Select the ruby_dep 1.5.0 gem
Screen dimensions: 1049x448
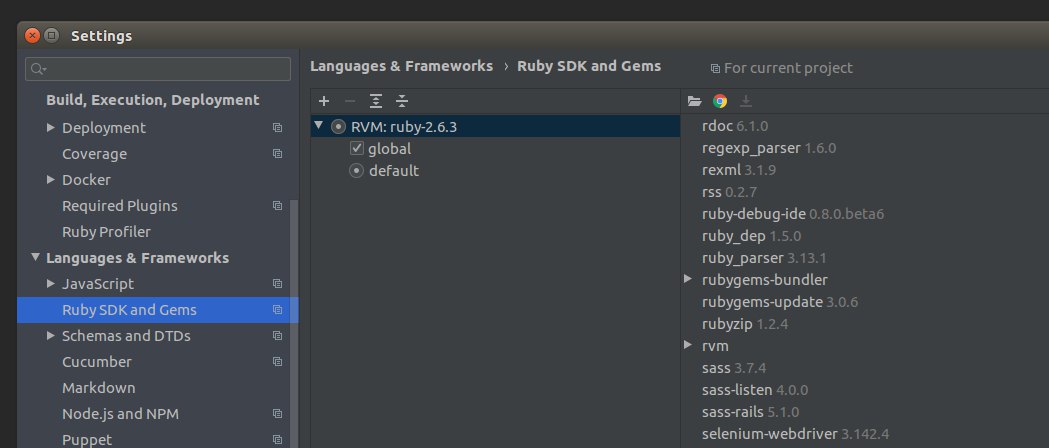tap(751, 236)
